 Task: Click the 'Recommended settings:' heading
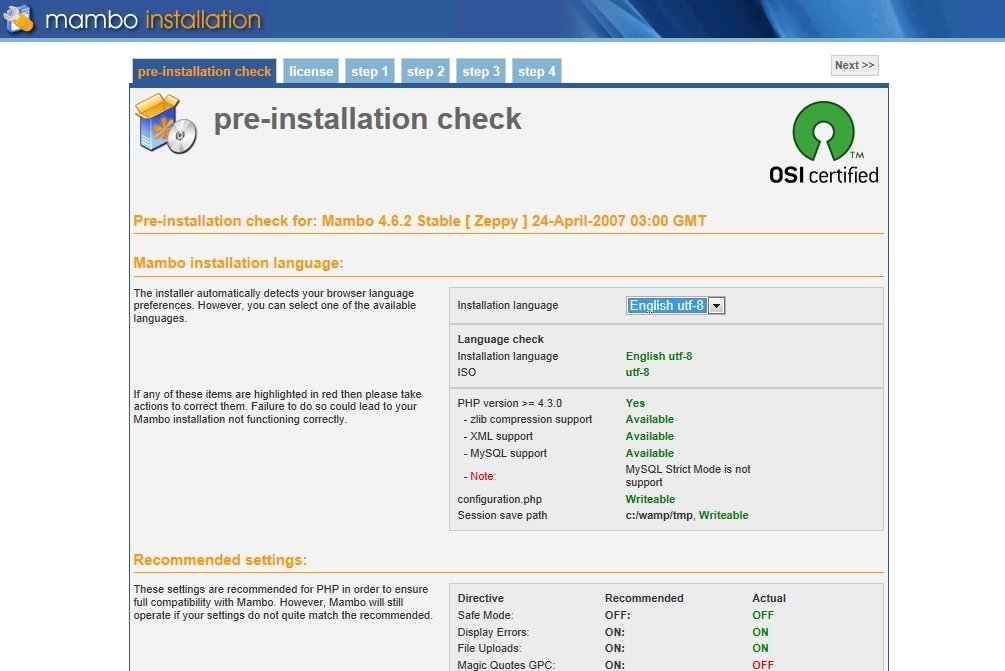(220, 560)
